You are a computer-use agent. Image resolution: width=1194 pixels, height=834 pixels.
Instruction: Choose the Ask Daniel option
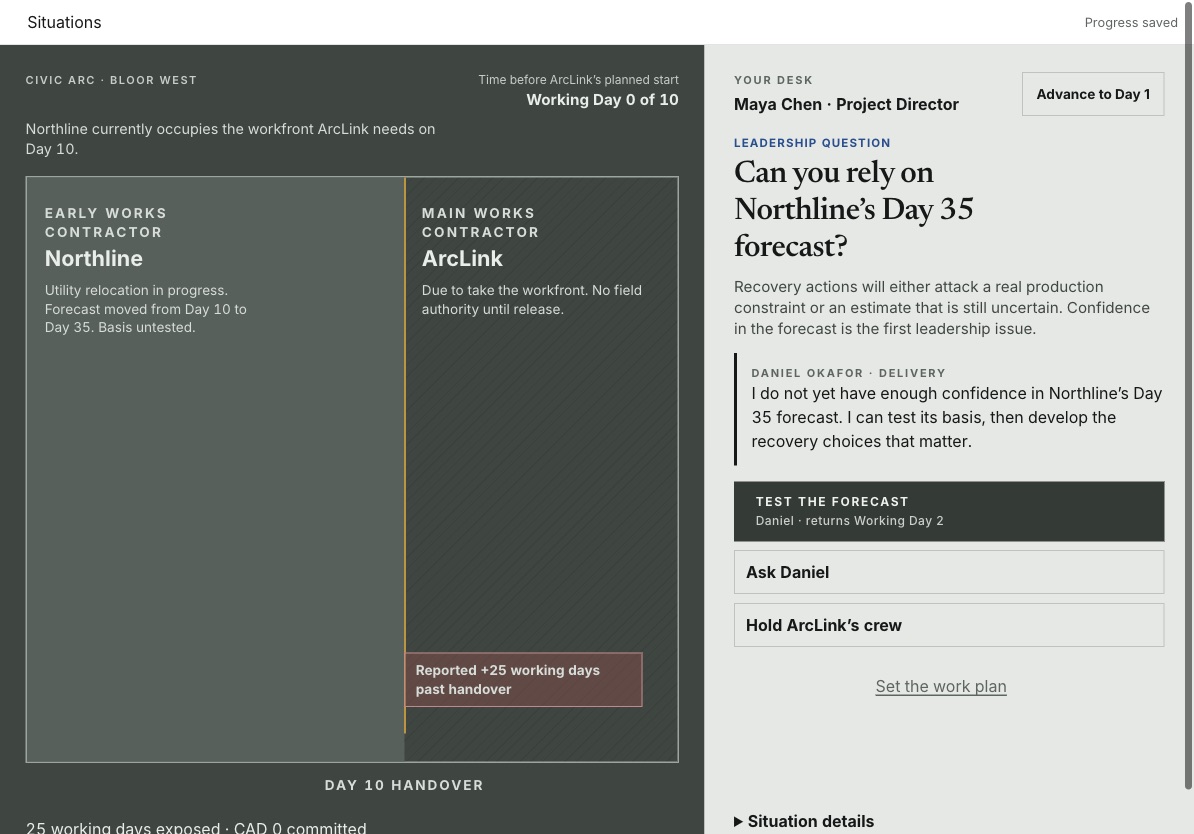point(949,572)
